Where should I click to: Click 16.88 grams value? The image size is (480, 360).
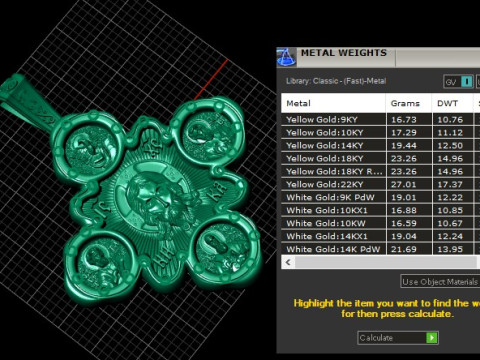click(403, 210)
